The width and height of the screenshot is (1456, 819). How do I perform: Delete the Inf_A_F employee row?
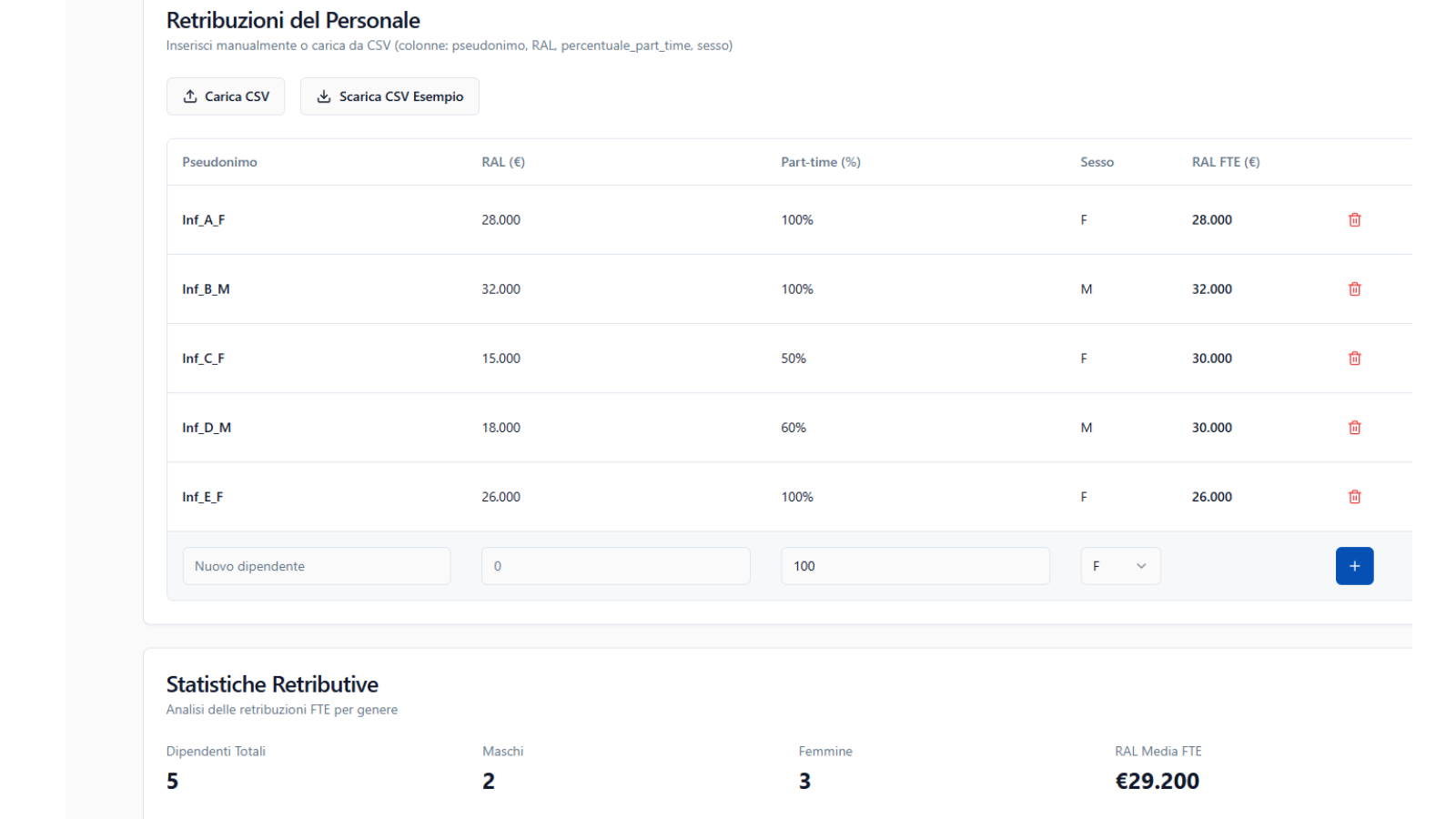1354,220
